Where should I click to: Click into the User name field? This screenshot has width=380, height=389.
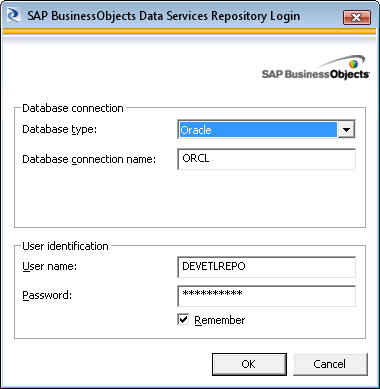coord(266,267)
